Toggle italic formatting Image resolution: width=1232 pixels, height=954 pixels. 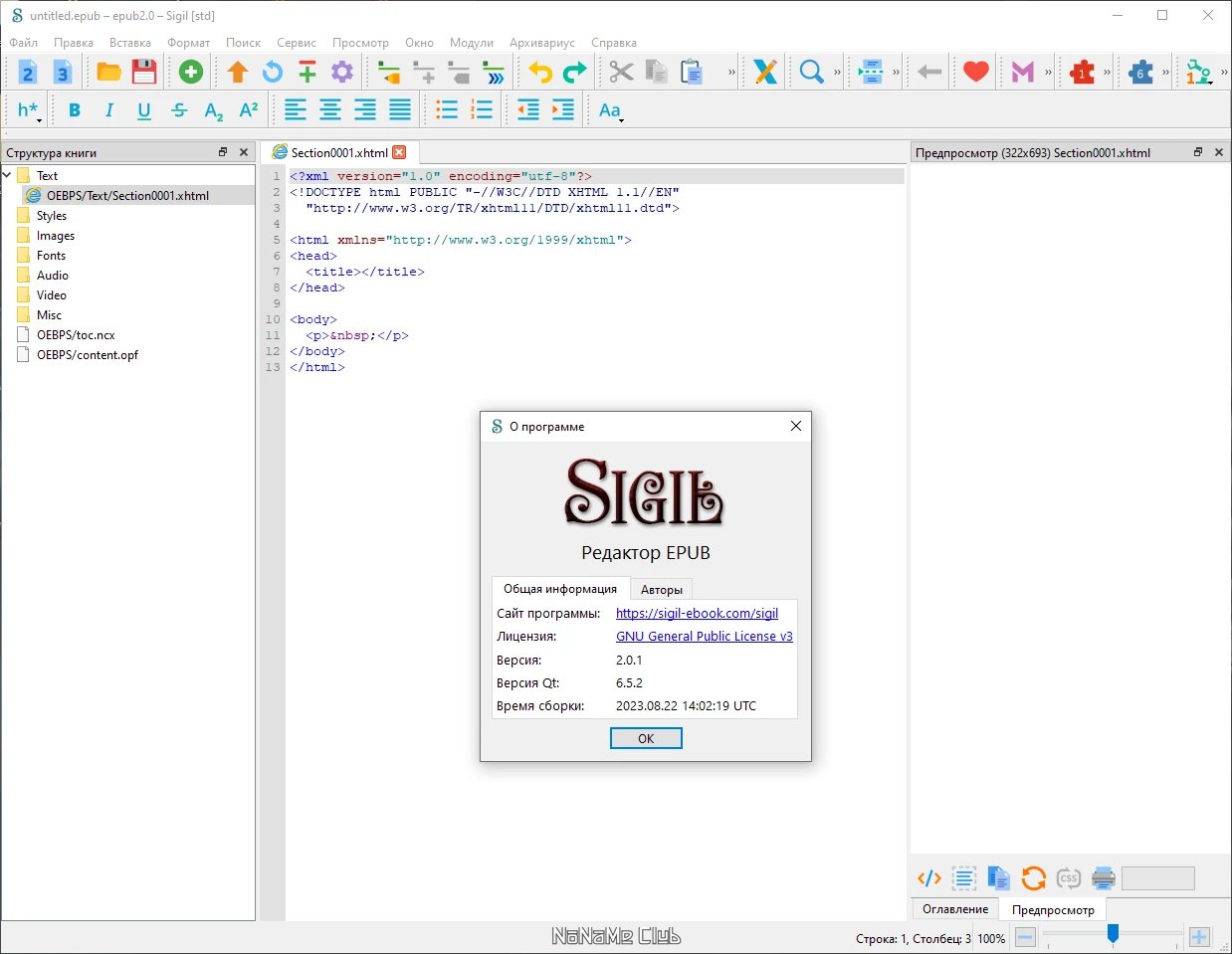pos(108,110)
